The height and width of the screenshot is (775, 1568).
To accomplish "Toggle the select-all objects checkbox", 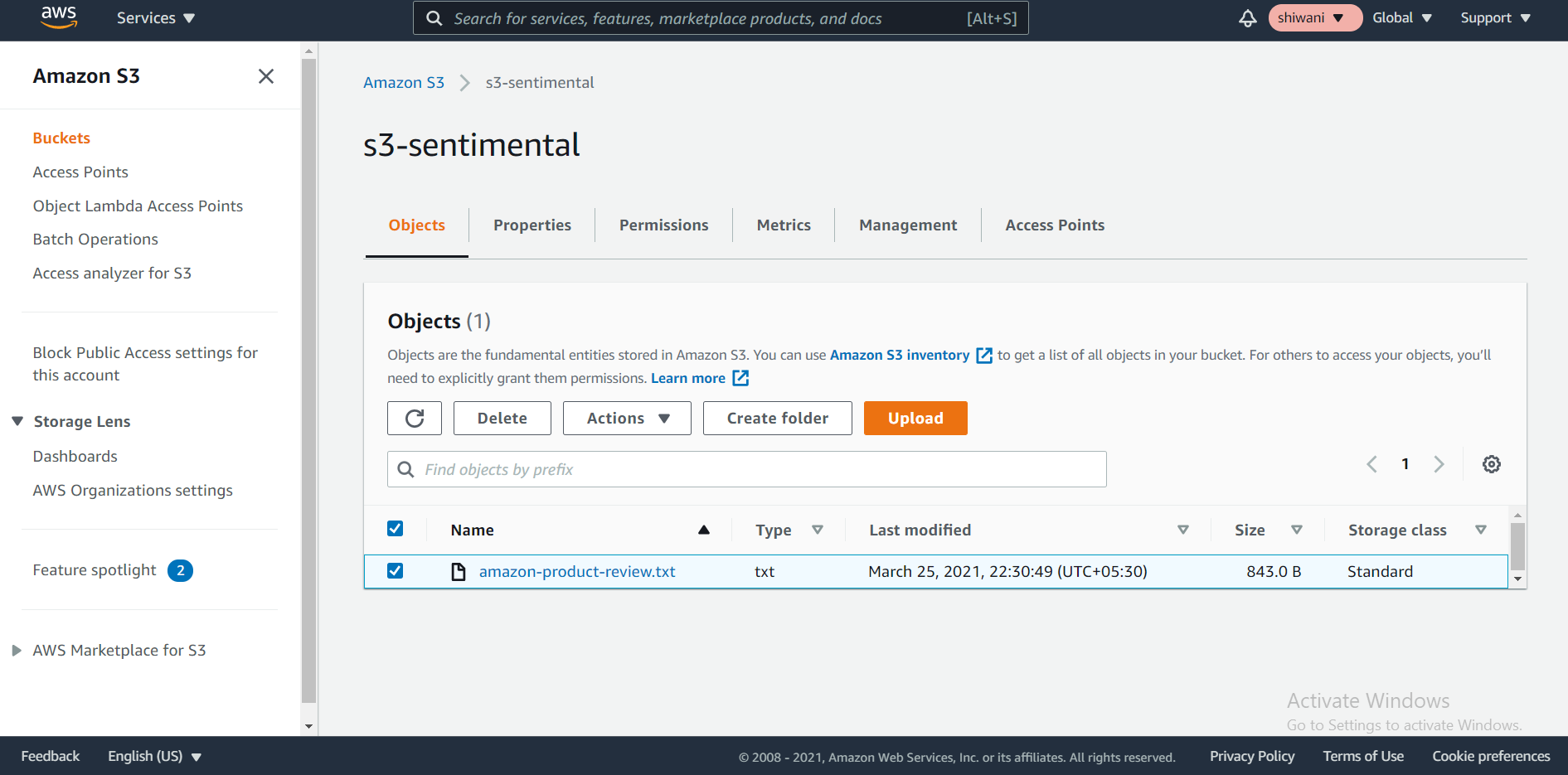I will 396,529.
